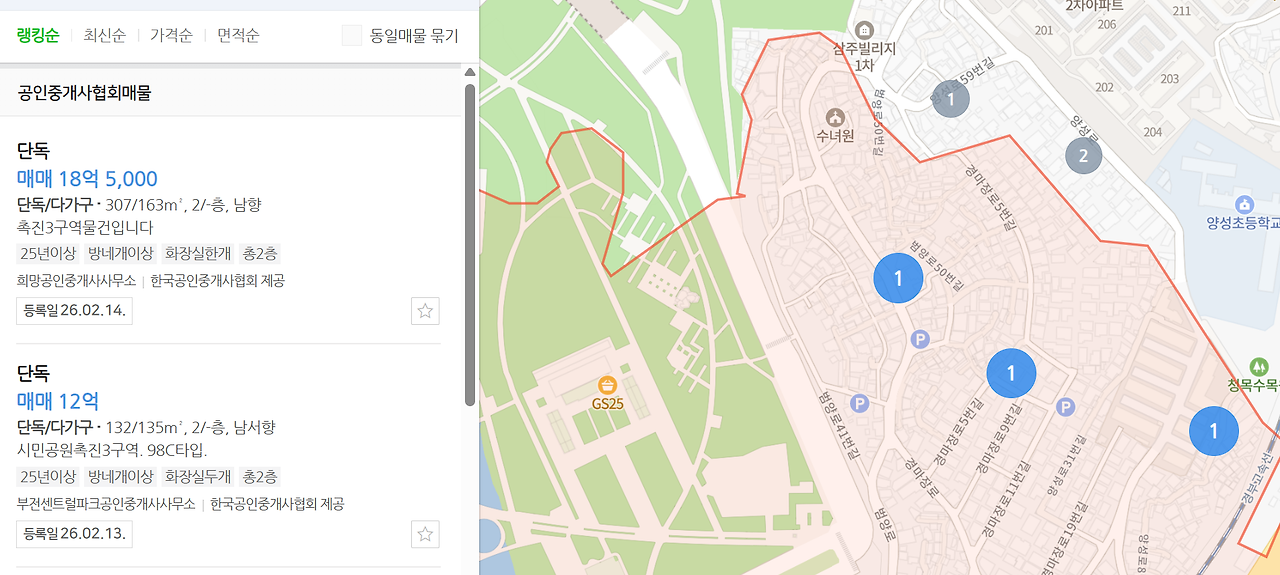
Task: Open the 매매 12억 listing
Action: [58, 402]
